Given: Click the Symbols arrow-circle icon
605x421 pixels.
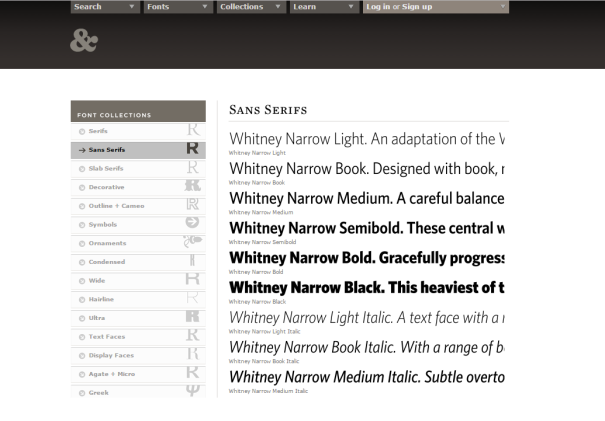Looking at the screenshot, I should (192, 222).
